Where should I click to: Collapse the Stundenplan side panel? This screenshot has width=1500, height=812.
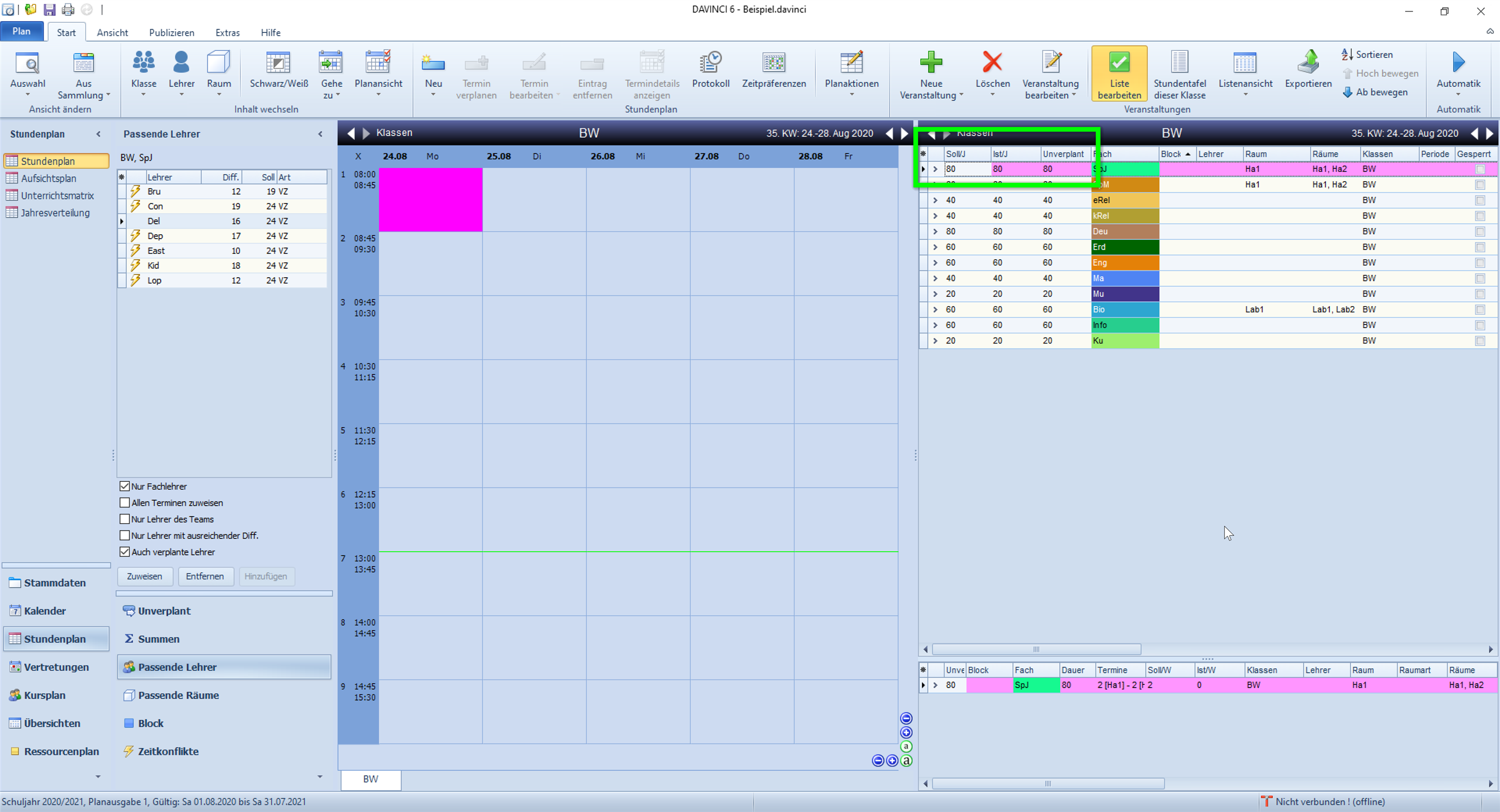pos(98,134)
